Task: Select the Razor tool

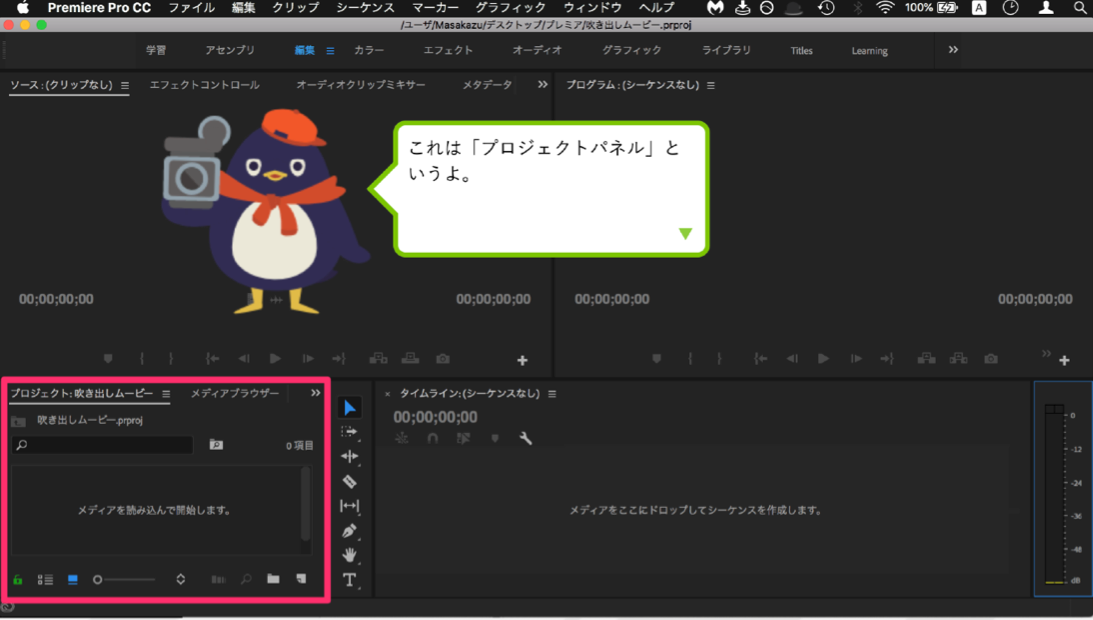Action: pos(349,481)
